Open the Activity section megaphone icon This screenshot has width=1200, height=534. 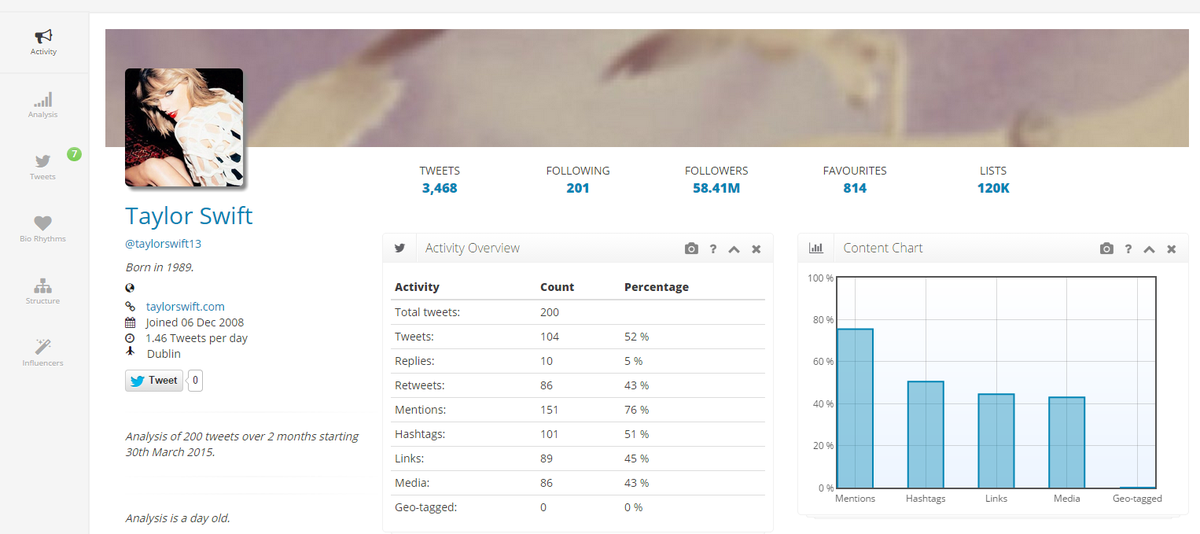point(43,36)
